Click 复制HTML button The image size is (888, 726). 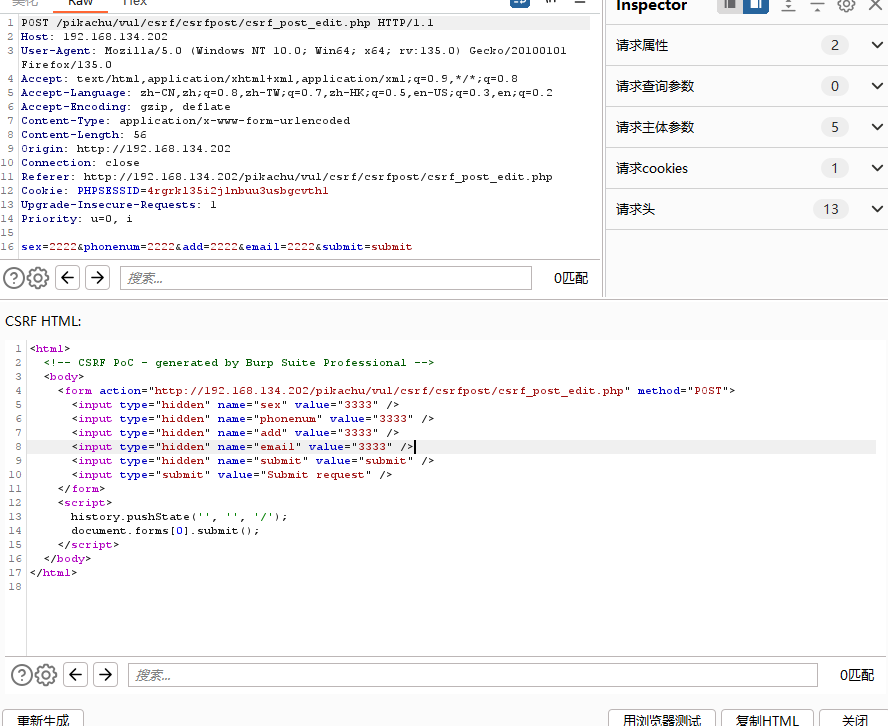pos(767,719)
